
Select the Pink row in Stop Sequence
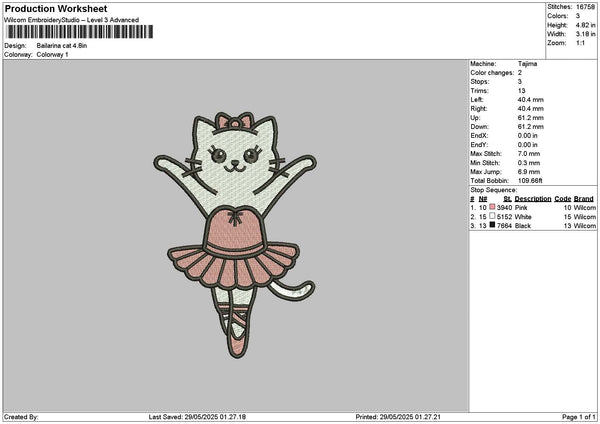click(x=530, y=207)
